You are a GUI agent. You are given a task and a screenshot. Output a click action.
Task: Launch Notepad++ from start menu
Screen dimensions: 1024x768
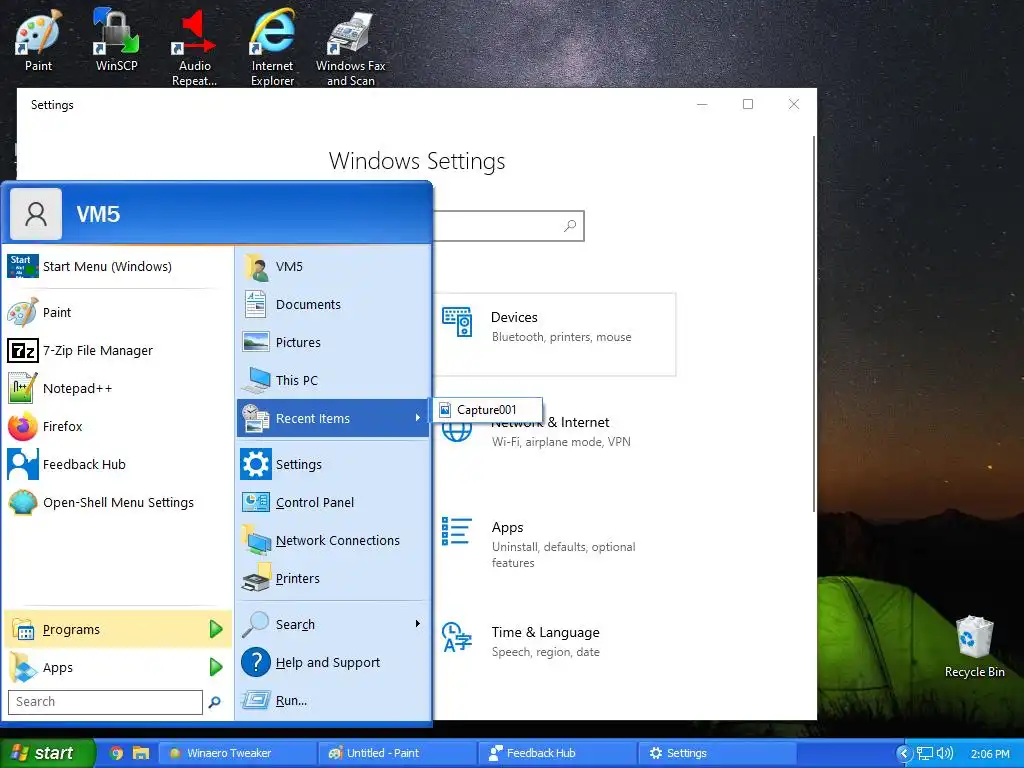[118, 388]
